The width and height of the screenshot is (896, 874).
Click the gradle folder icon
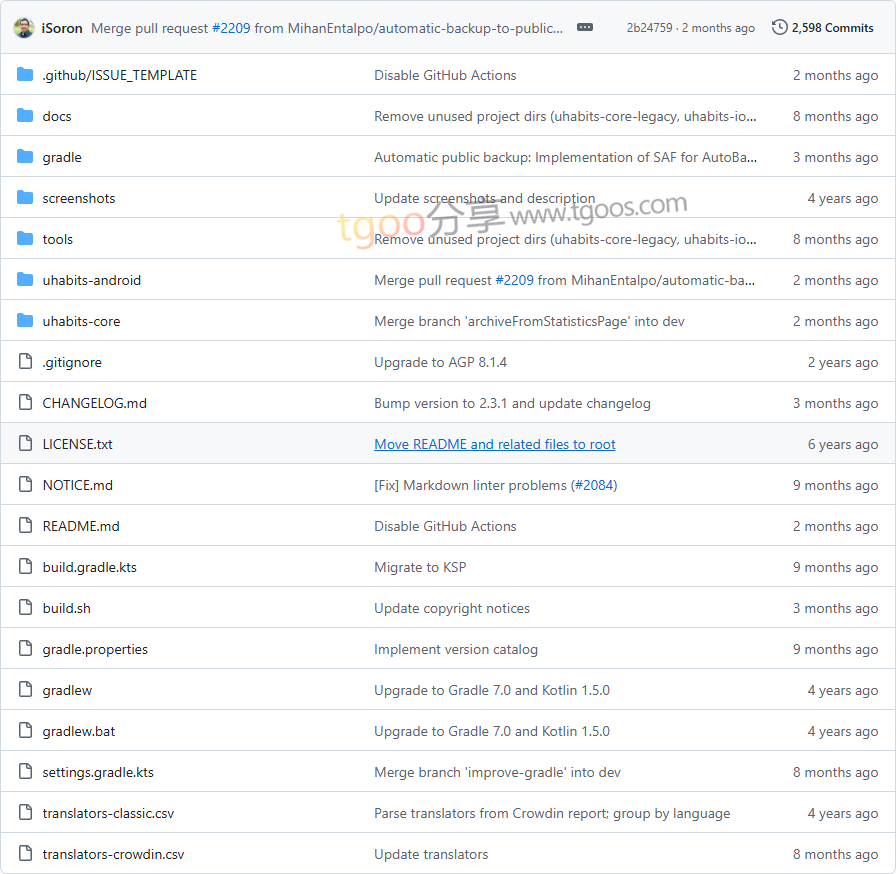(25, 157)
